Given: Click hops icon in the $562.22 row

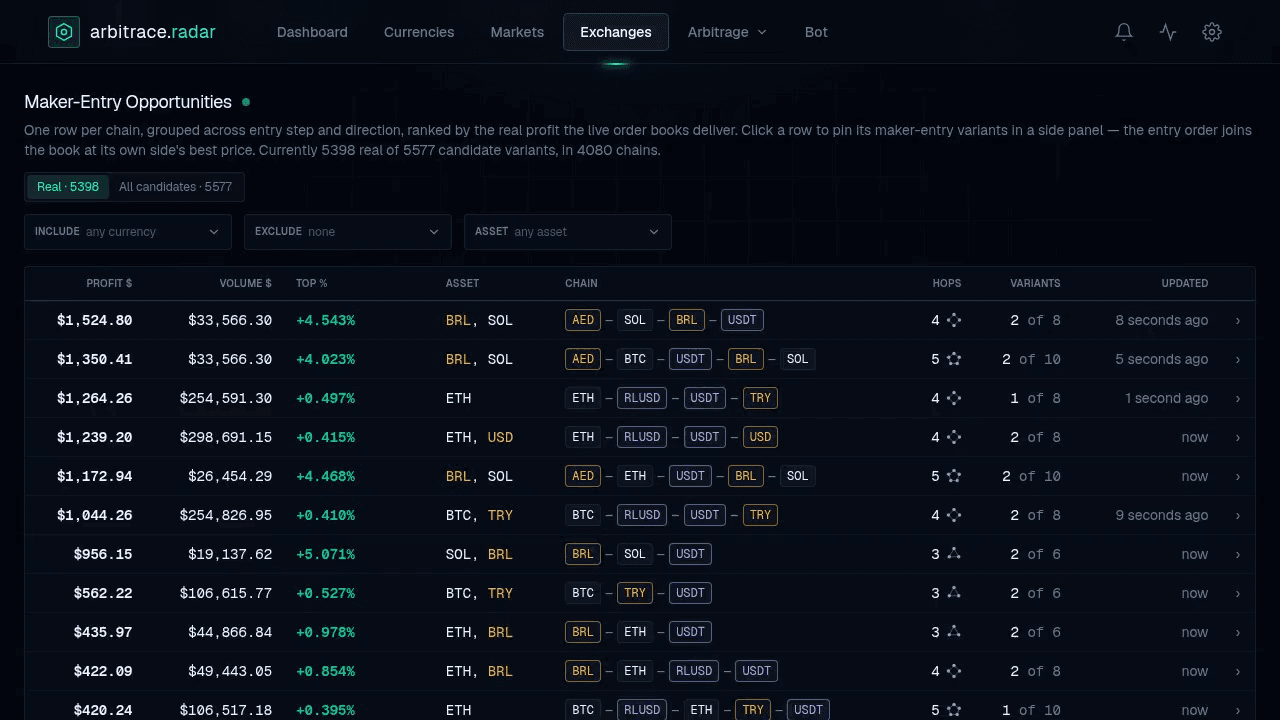Looking at the screenshot, I should 954,593.
